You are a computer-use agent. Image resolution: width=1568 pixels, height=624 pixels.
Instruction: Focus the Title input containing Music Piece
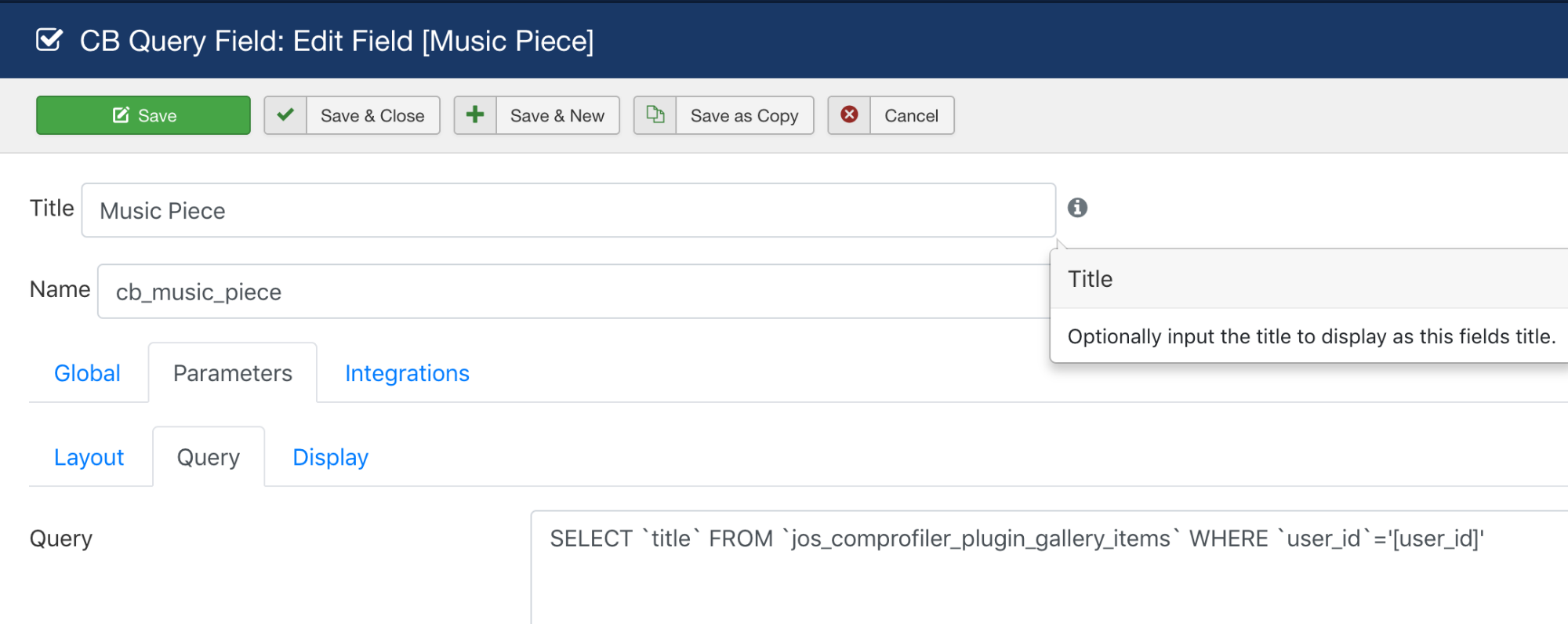tap(568, 210)
